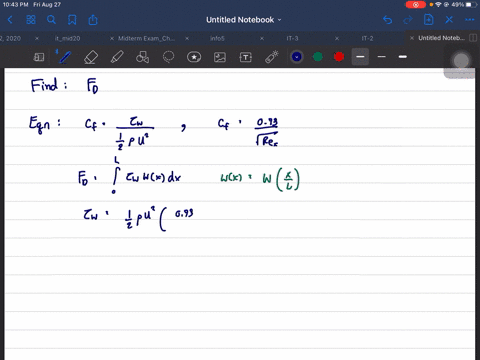Tap the battery status icon
This screenshot has width=480, height=360.
pos(471,5)
